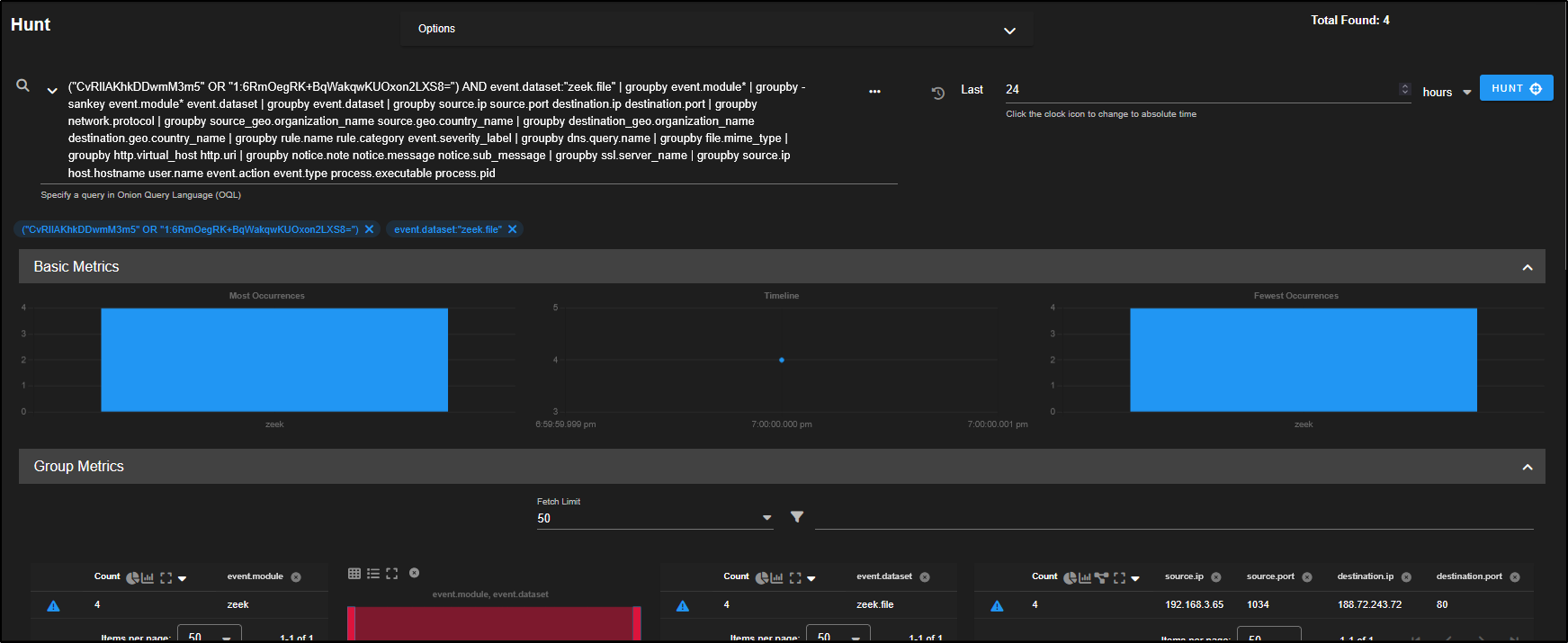
Task: Maximize the event.dataset group table
Action: click(x=795, y=578)
